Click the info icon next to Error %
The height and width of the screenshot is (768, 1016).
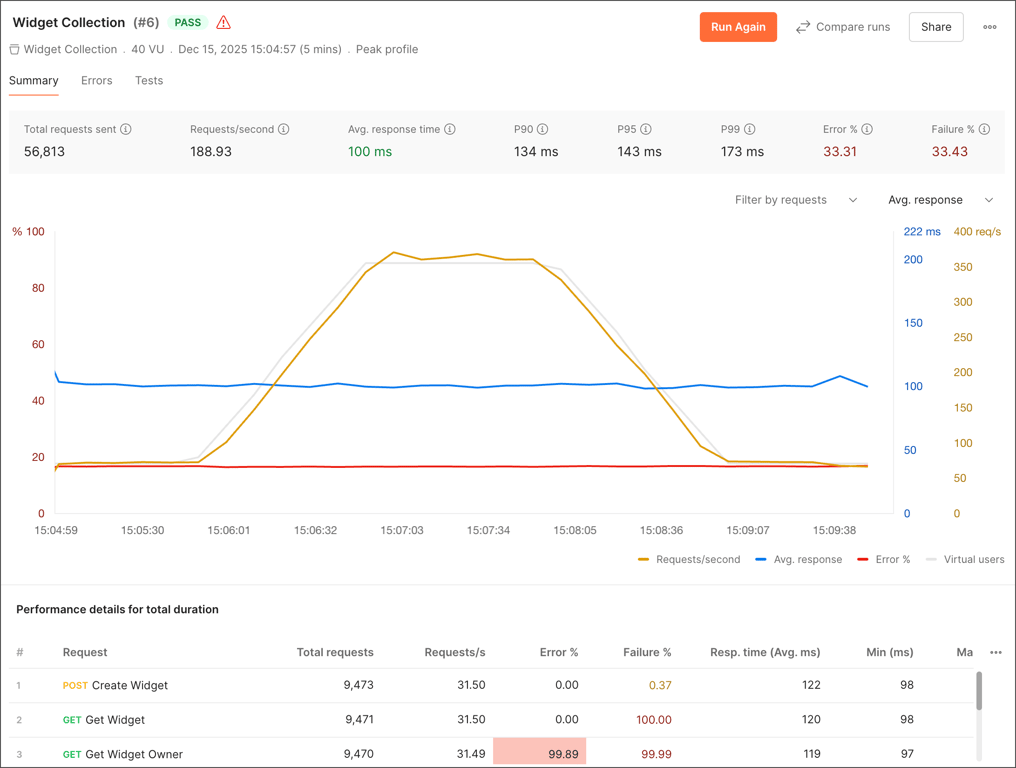866,129
